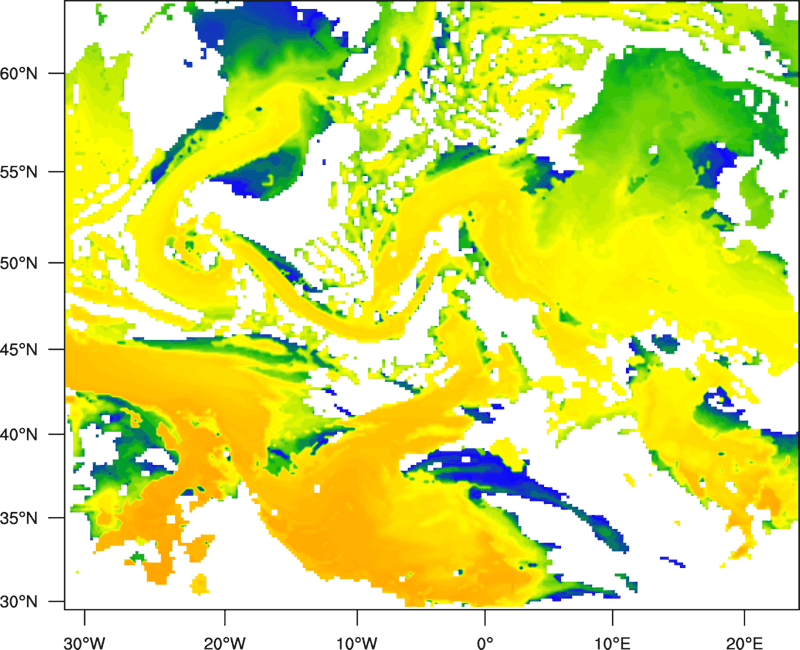Click the 30°N latitude label
This screenshot has height=650, width=800.
[x=19, y=602]
